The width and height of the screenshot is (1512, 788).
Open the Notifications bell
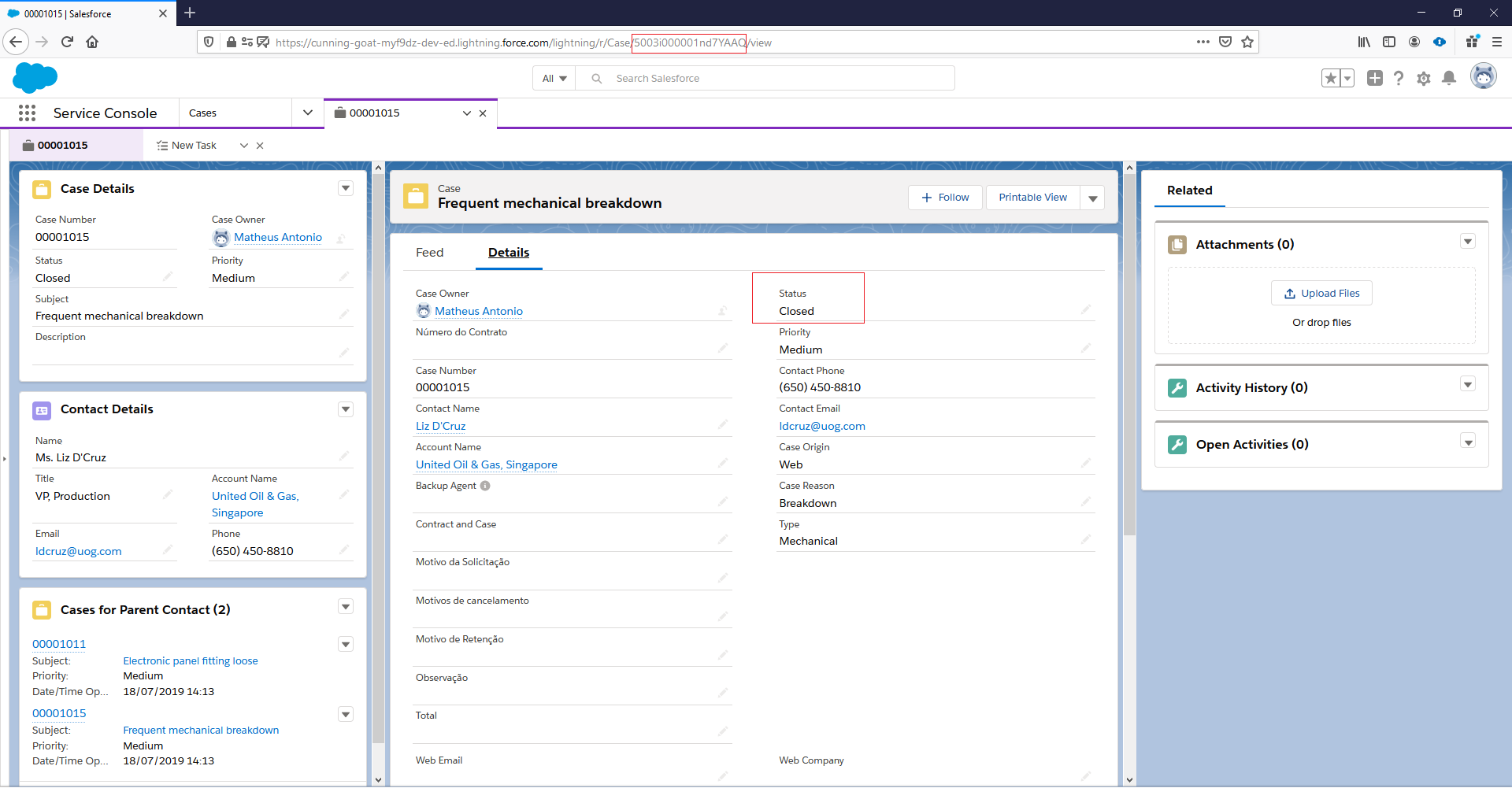tap(1449, 78)
